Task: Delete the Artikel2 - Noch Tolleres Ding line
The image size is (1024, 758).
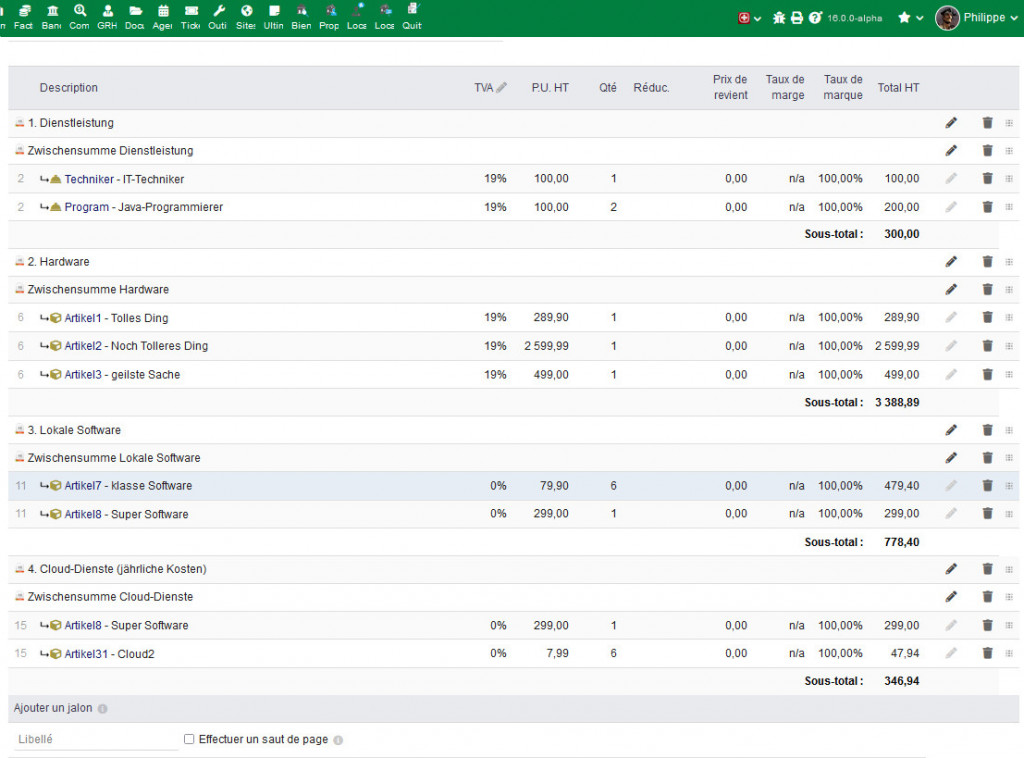Action: 987,346
